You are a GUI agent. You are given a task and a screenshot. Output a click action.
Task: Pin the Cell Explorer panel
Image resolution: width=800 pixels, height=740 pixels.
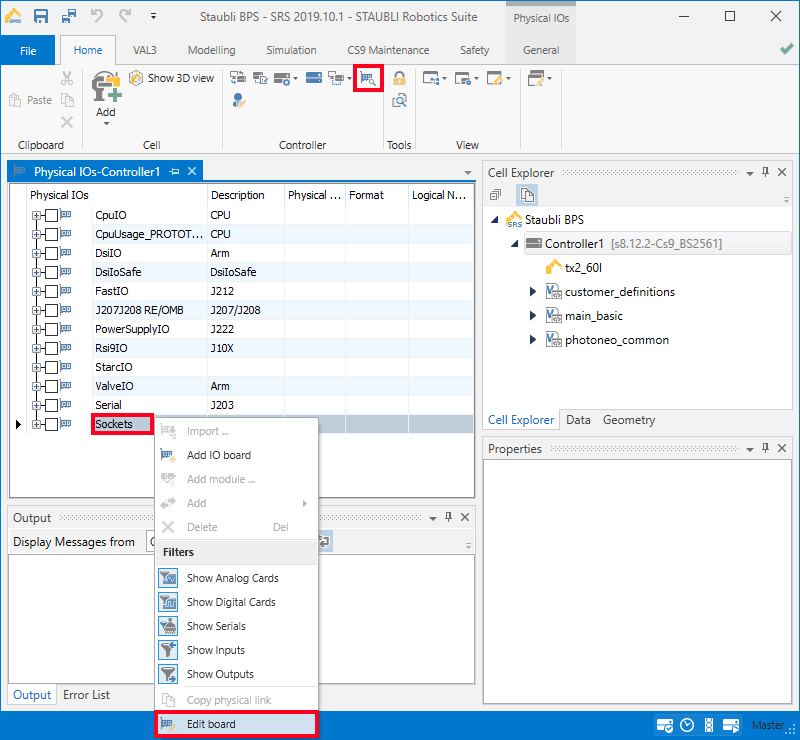[x=765, y=172]
